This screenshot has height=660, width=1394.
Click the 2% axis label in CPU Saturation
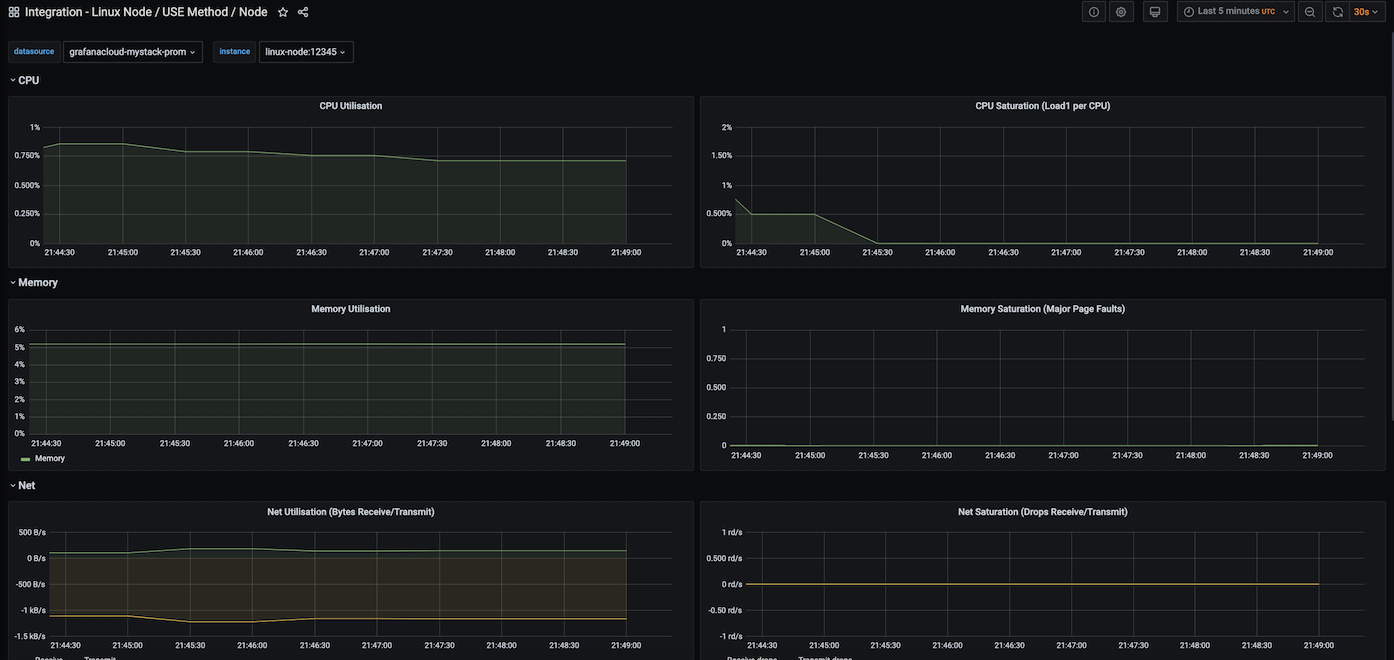point(727,128)
